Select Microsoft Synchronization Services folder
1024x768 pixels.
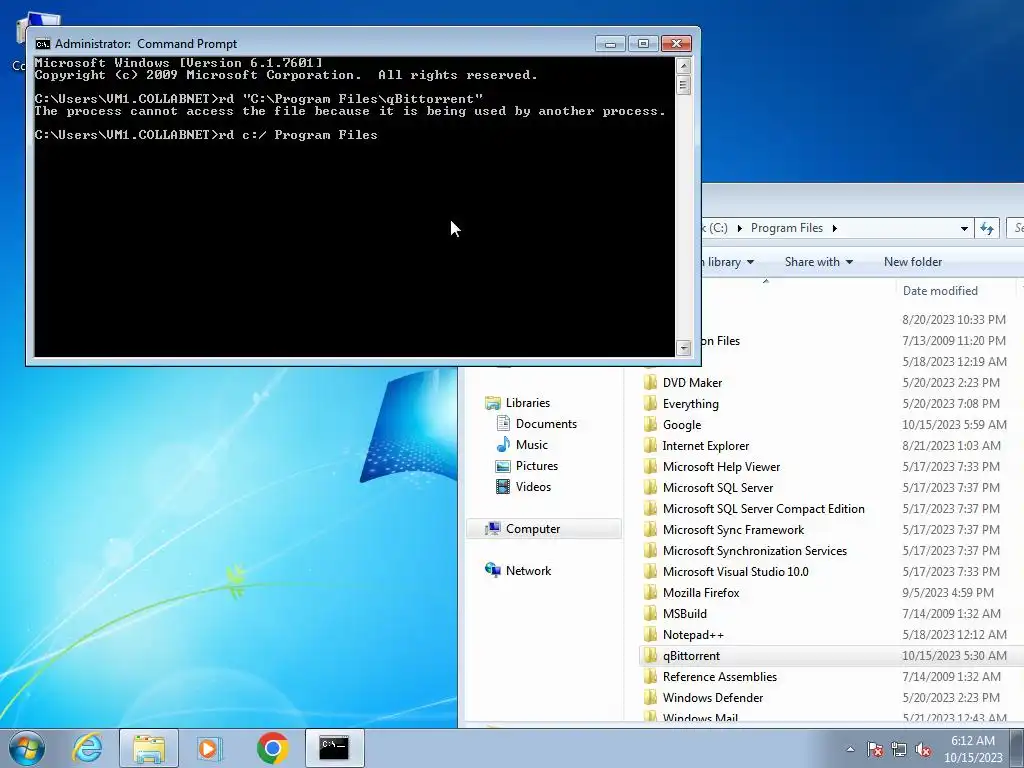click(754, 551)
